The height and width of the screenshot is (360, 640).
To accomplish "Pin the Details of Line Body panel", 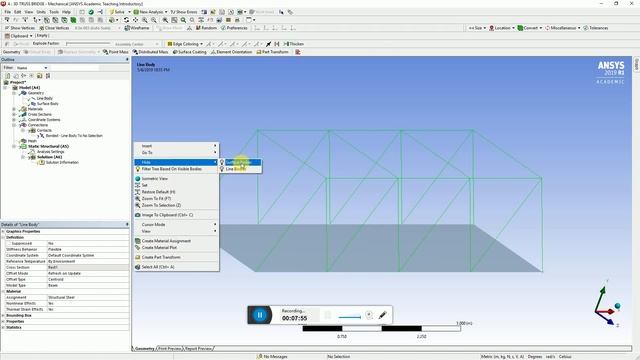I will coord(127,224).
